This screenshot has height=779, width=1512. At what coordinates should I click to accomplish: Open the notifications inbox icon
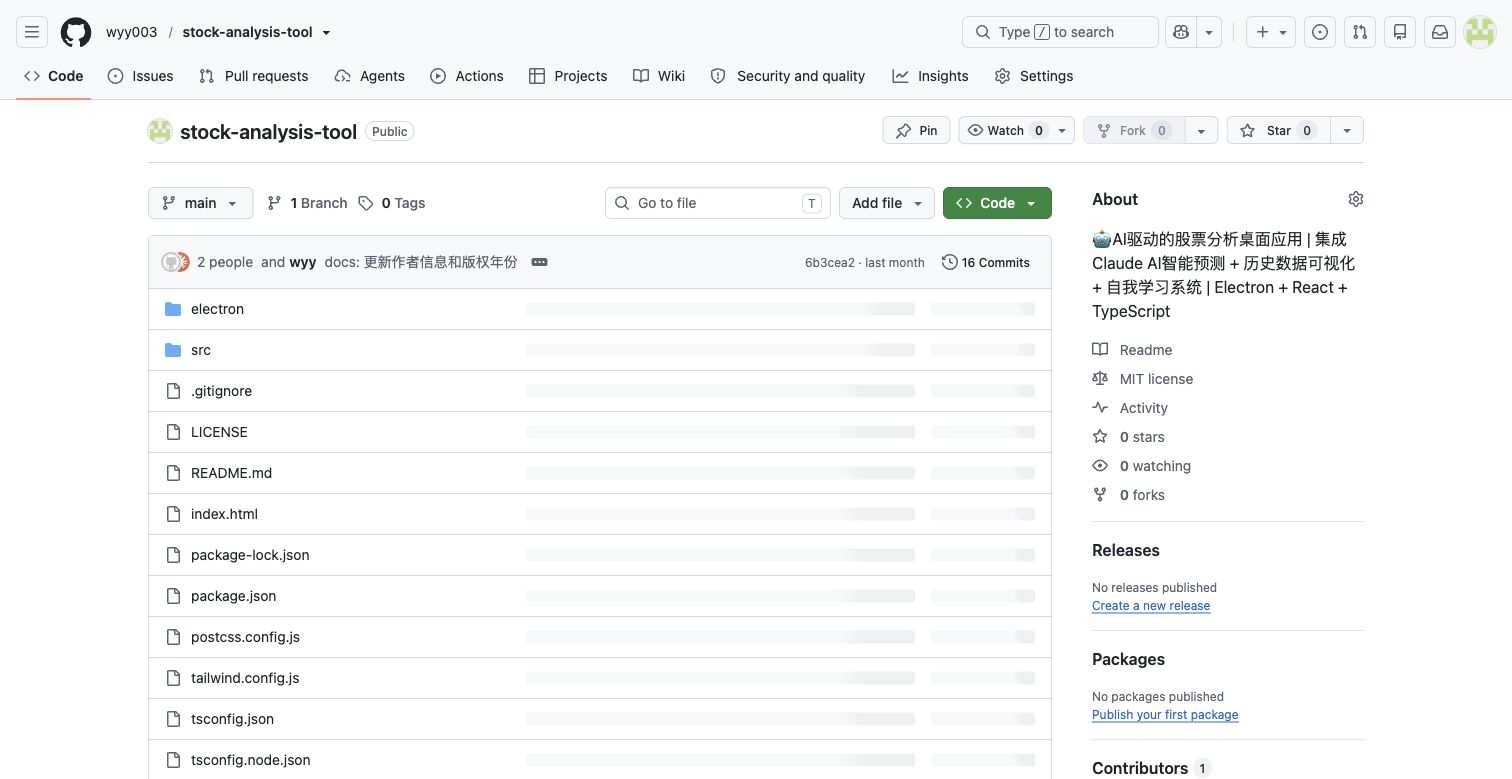1440,32
